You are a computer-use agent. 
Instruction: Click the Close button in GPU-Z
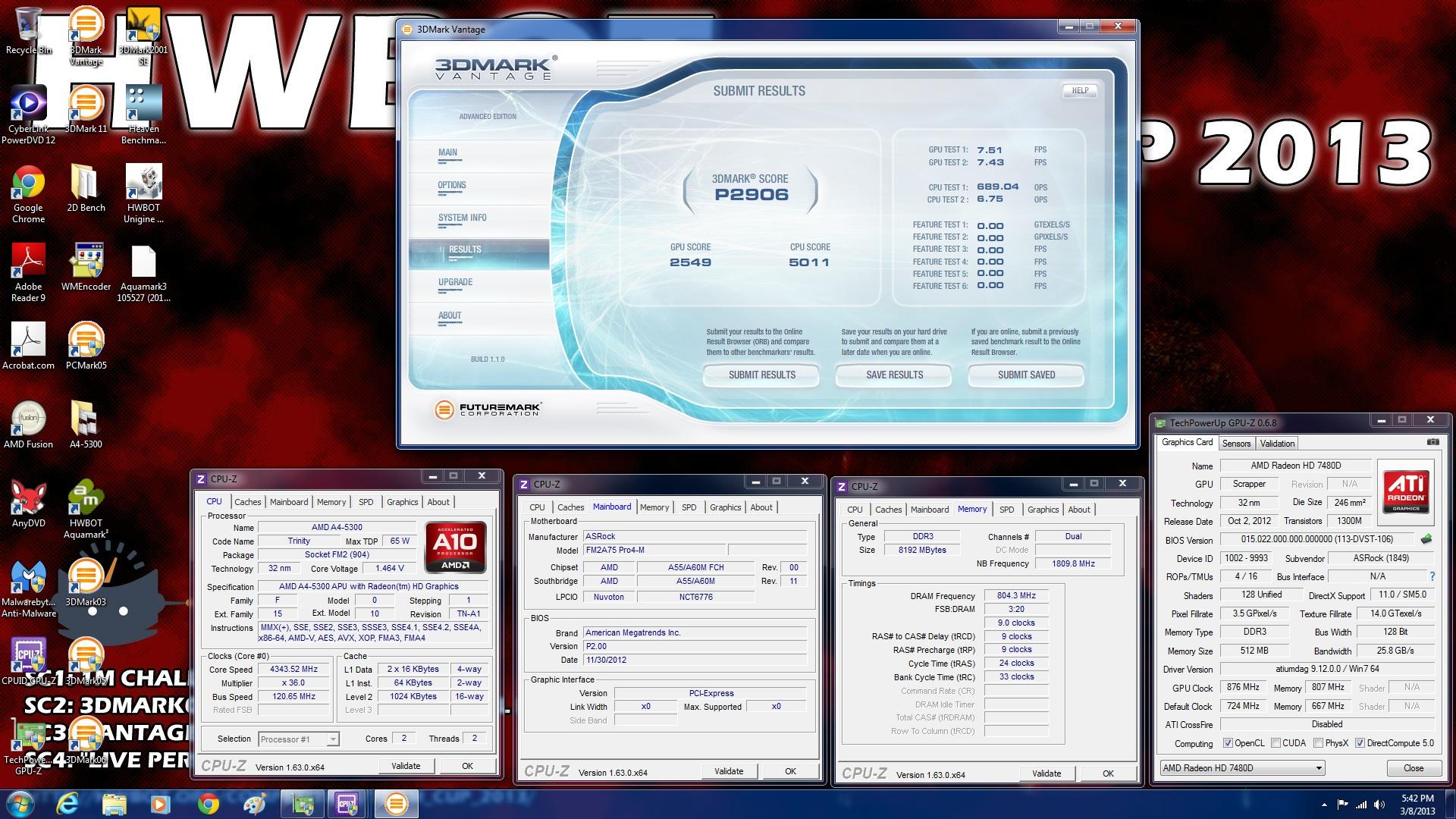point(1414,767)
